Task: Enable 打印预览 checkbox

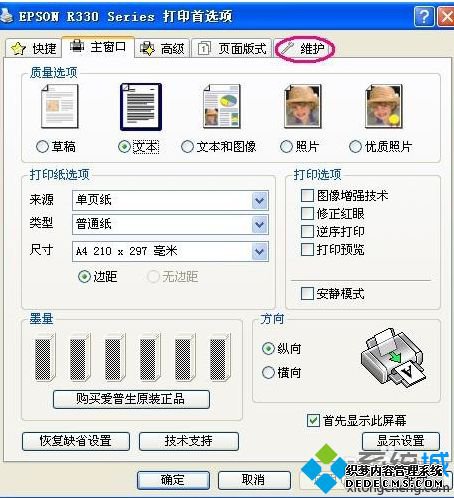Action: coord(307,249)
